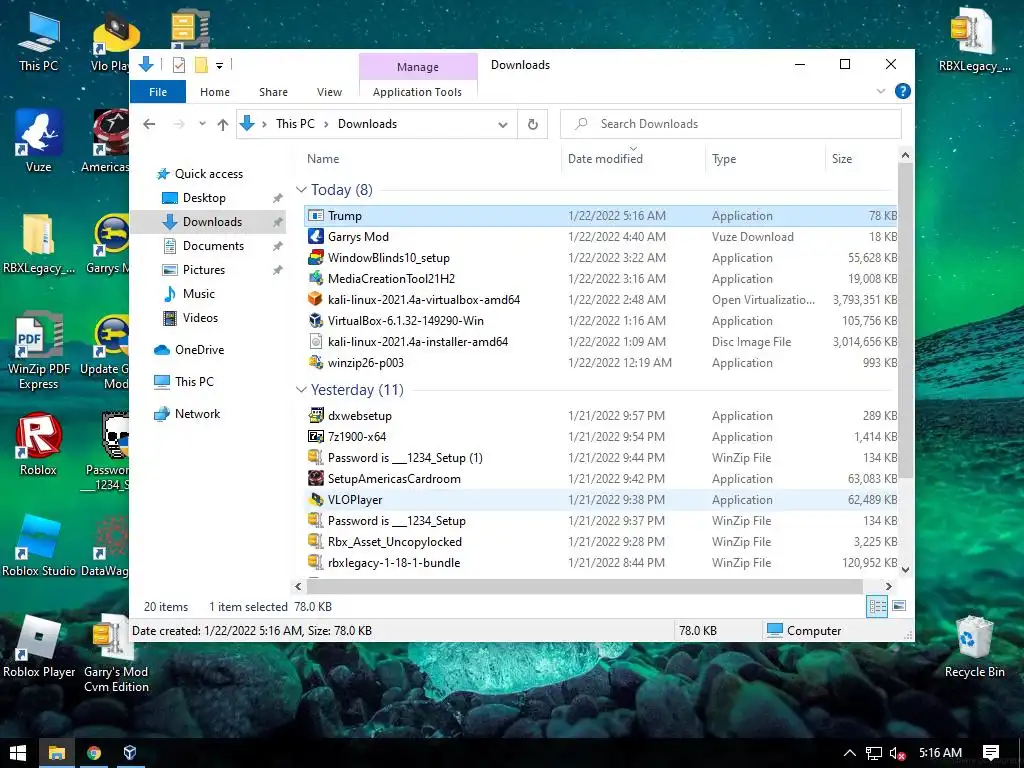1024x768 pixels.
Task: Collapse the Yesterday (11) group
Action: pos(301,389)
